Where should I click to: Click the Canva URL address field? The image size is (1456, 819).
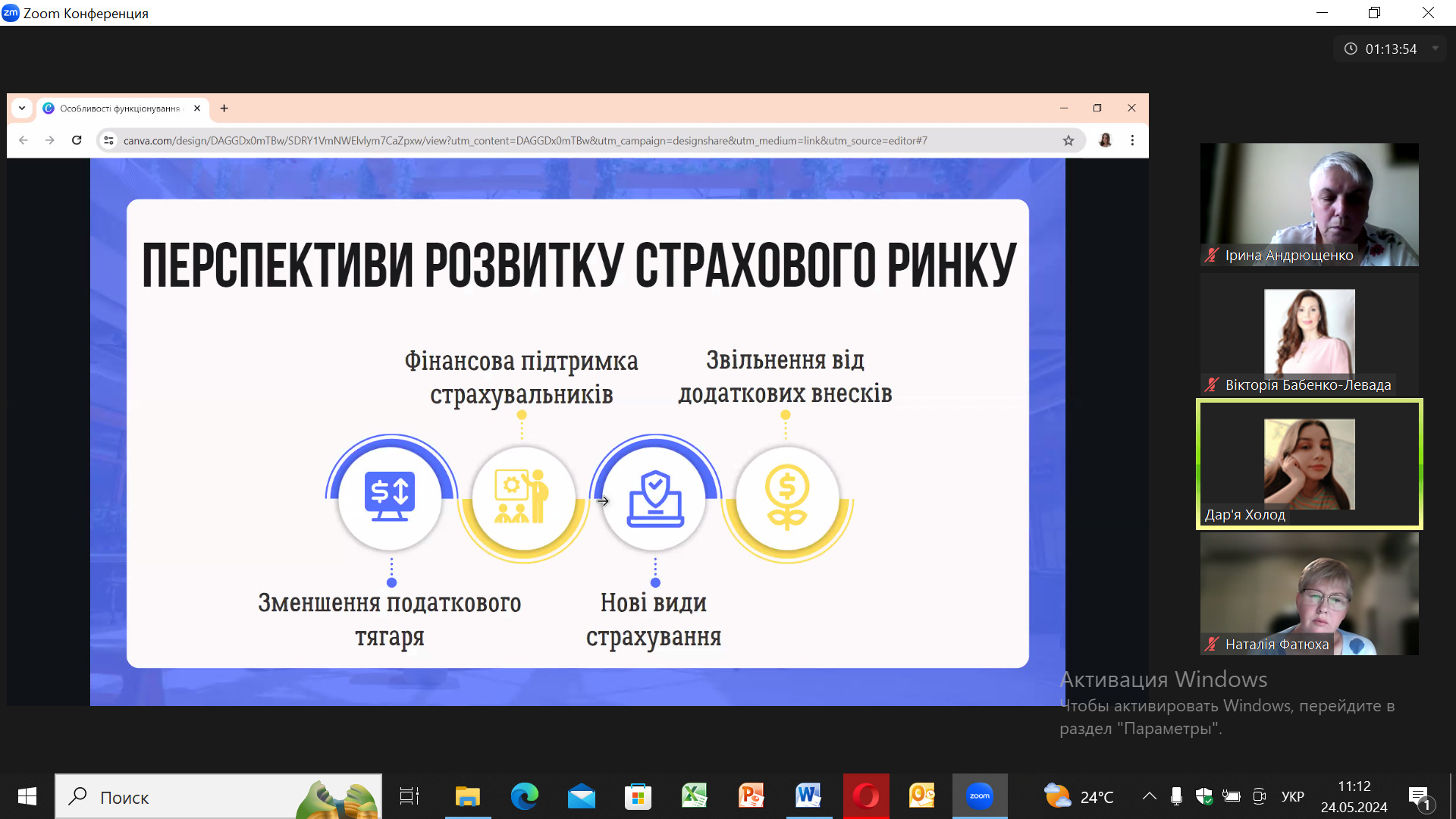pos(525,140)
